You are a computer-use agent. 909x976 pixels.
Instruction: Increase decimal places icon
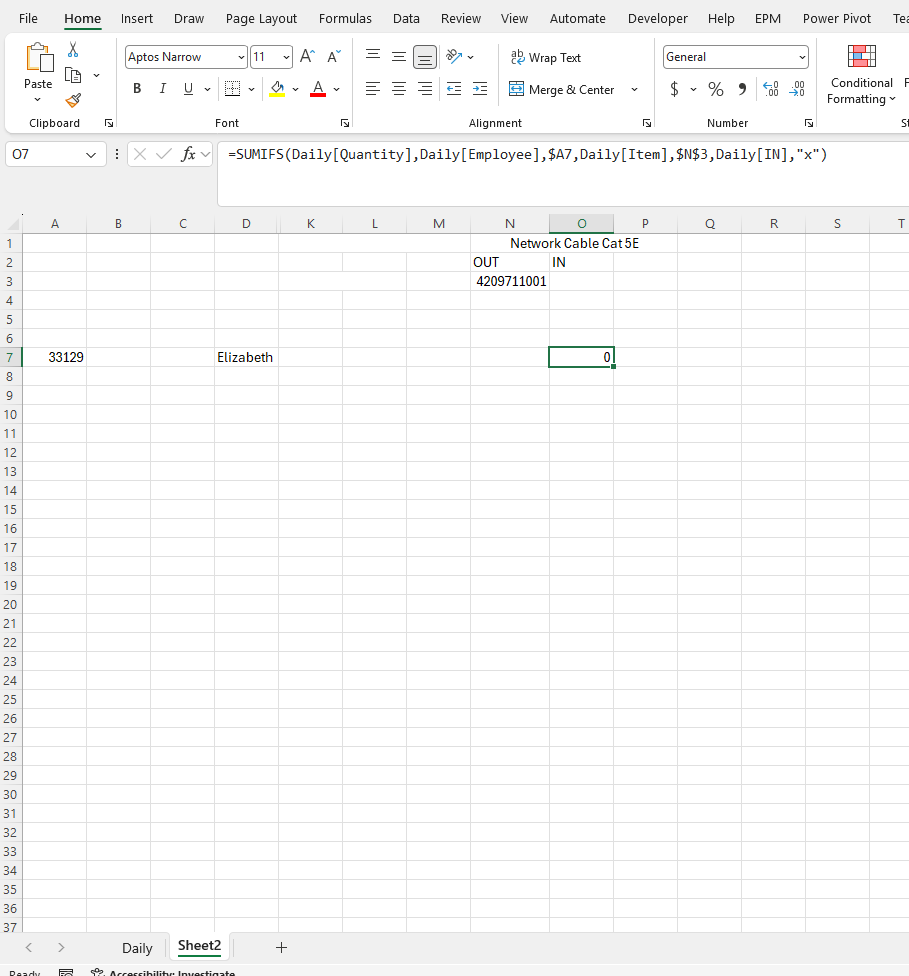click(771, 89)
